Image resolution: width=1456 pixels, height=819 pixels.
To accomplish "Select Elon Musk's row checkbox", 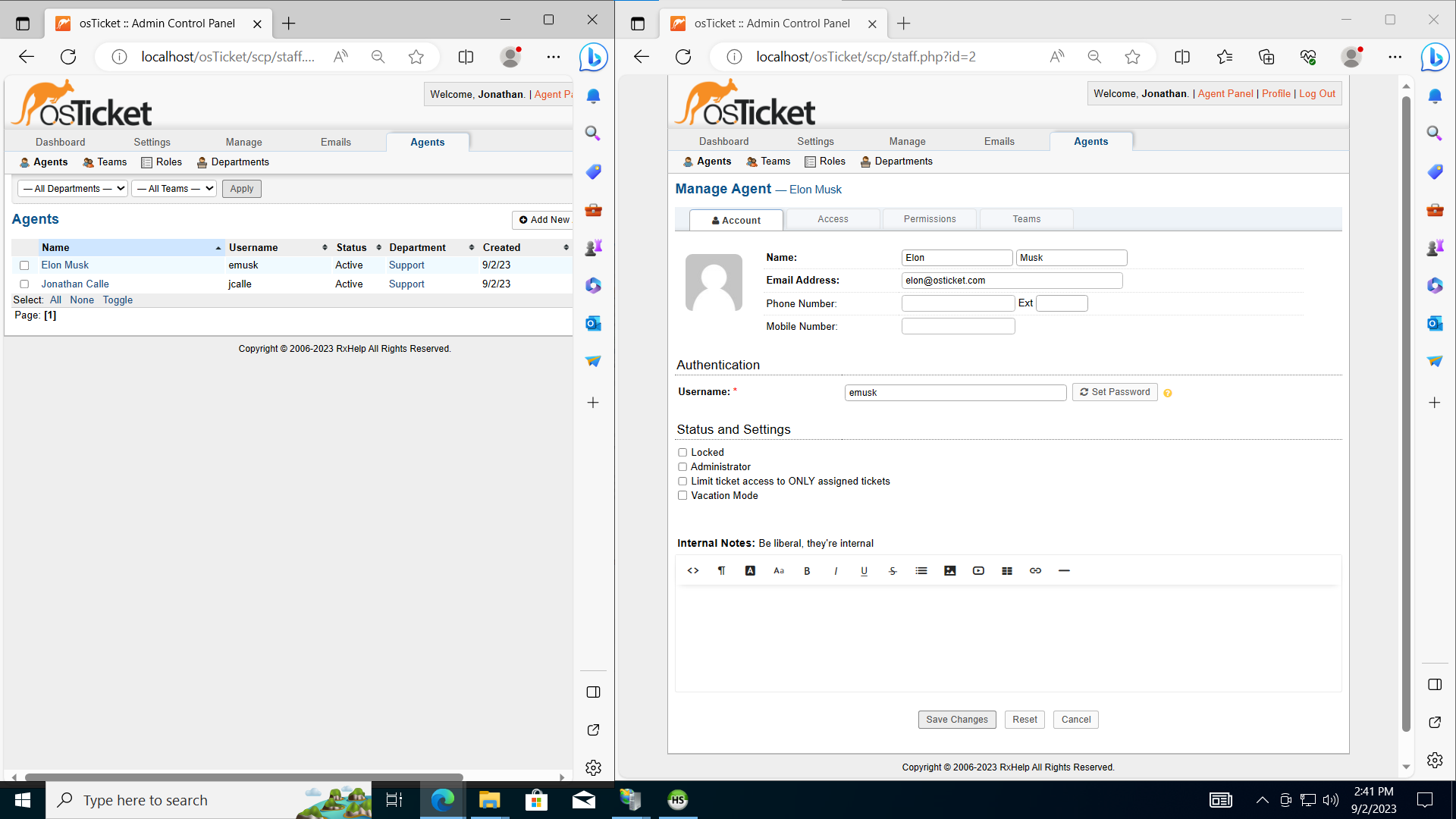I will coord(24,265).
